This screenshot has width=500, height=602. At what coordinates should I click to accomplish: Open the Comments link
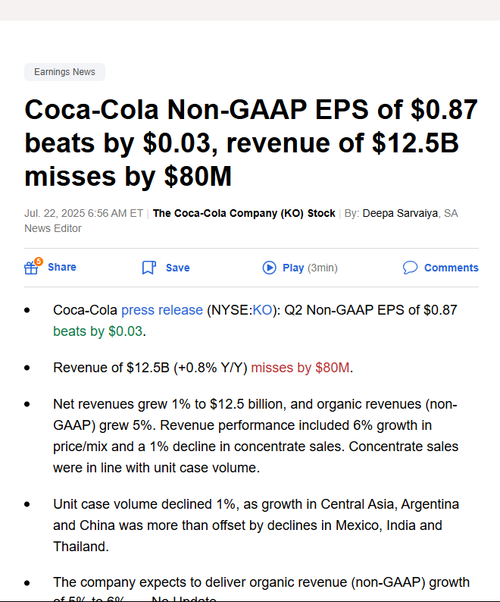click(451, 268)
